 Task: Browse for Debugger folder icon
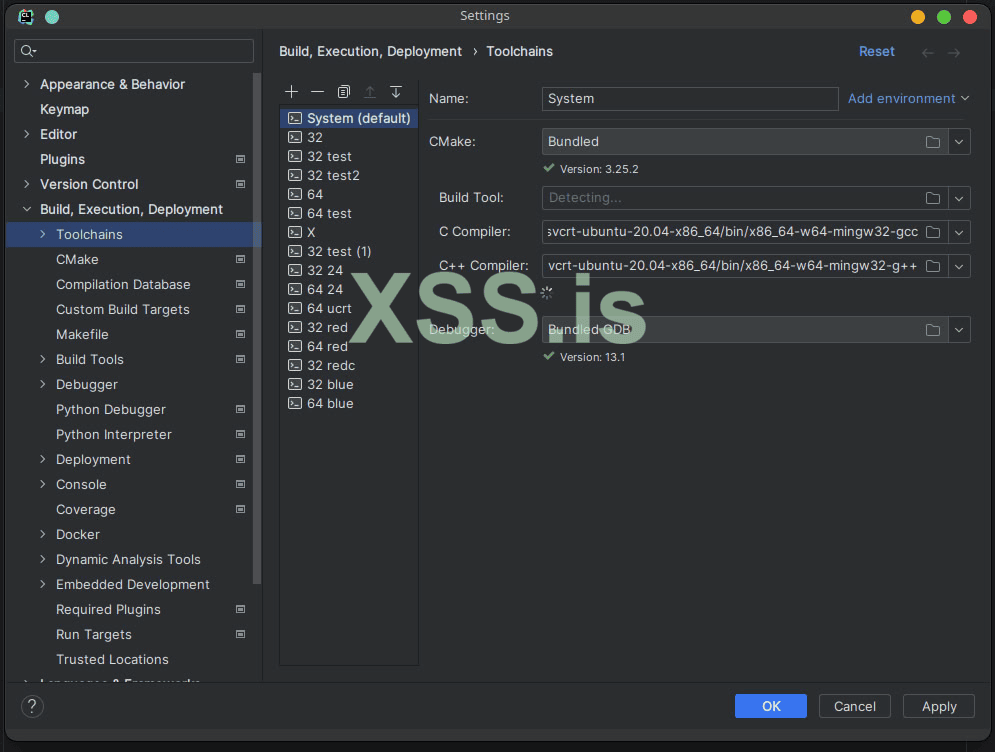(x=932, y=330)
